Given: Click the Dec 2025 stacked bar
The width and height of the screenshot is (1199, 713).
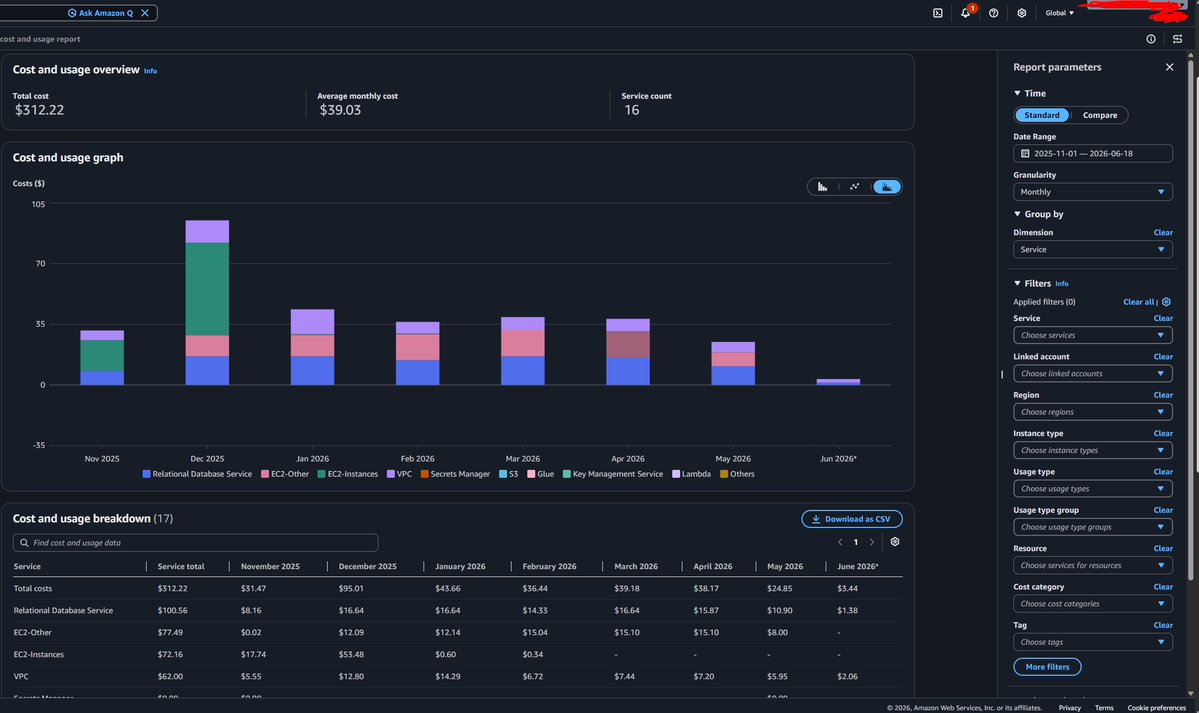Looking at the screenshot, I should pos(207,302).
